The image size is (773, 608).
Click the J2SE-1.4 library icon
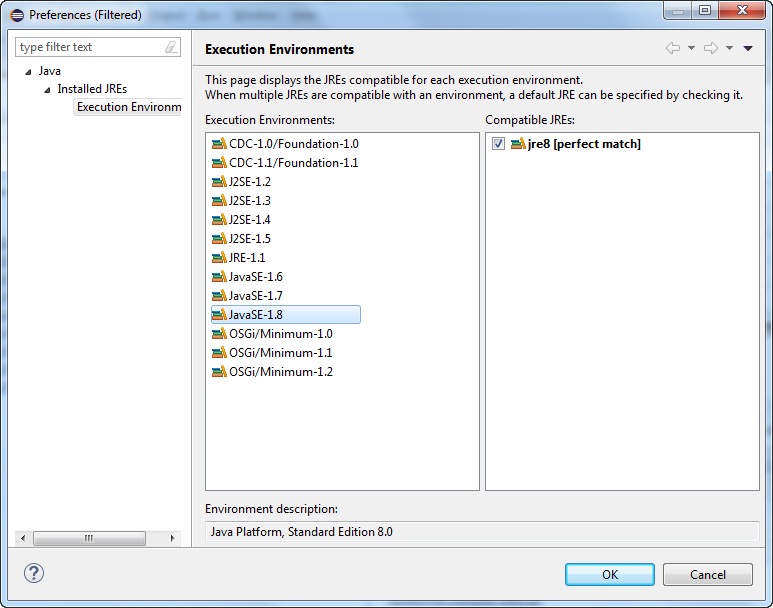[x=219, y=220]
